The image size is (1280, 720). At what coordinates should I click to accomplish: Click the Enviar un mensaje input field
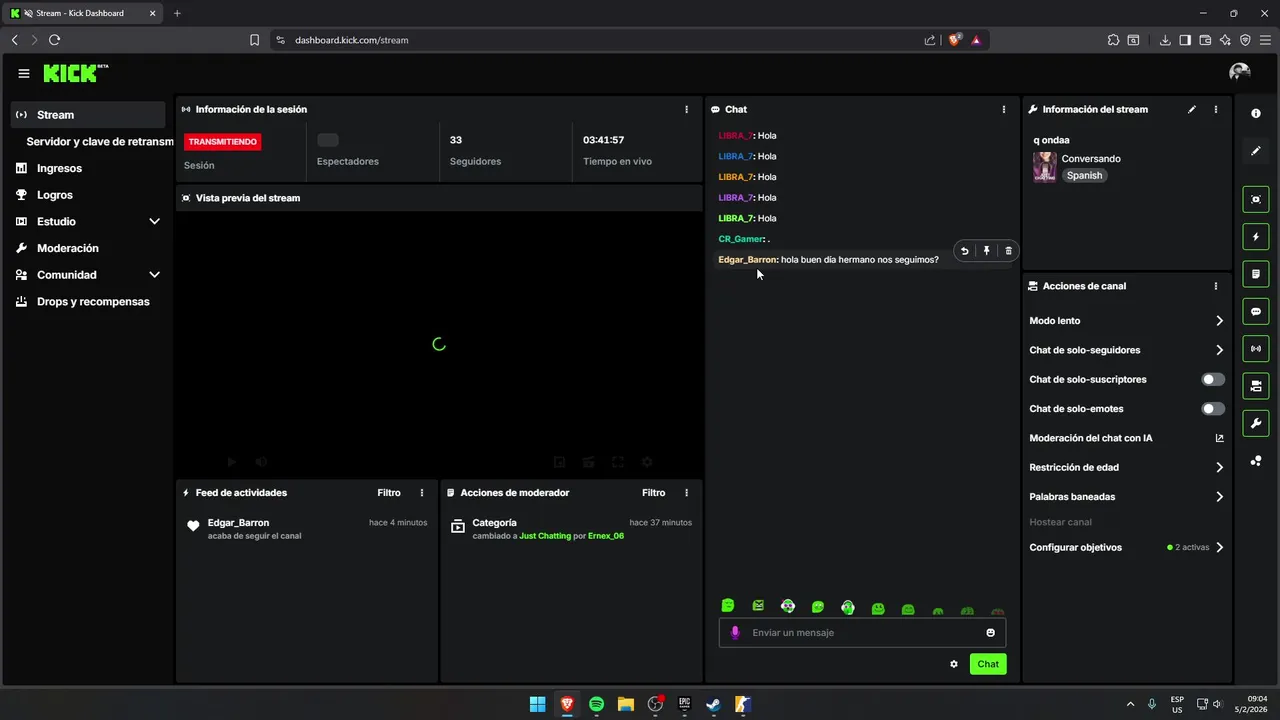[x=862, y=633]
